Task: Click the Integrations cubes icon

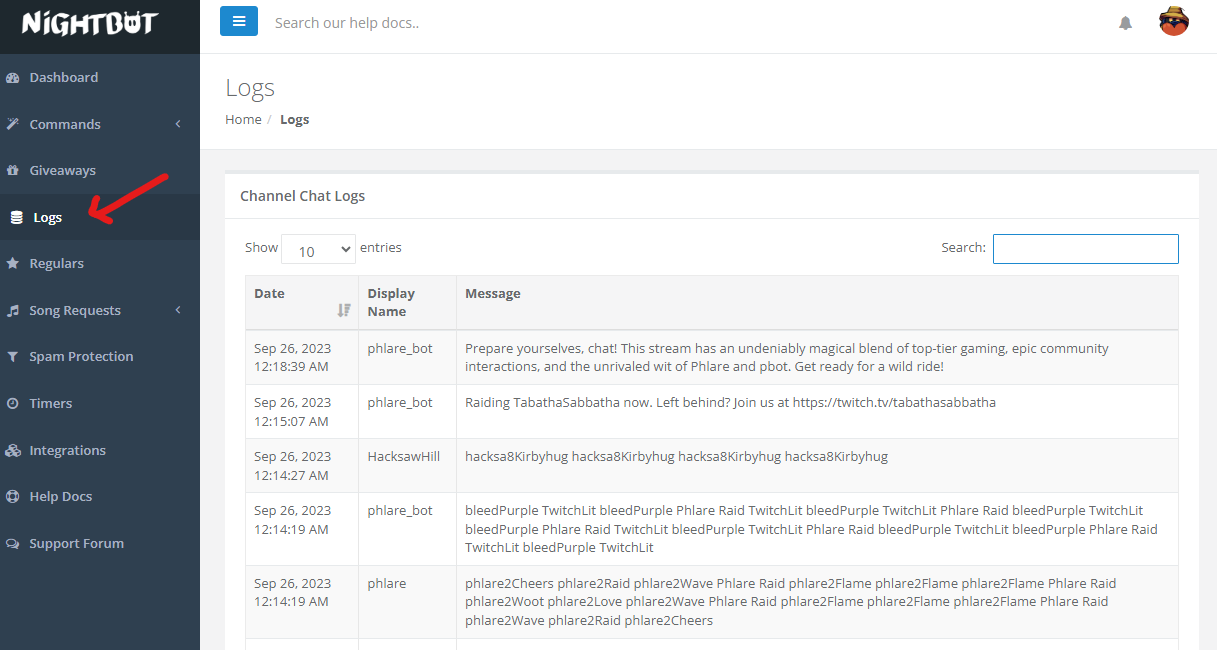Action: (13, 450)
